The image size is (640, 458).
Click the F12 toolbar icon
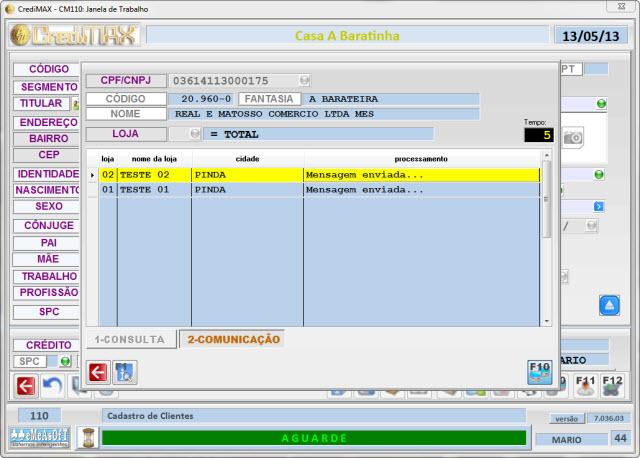tap(612, 384)
